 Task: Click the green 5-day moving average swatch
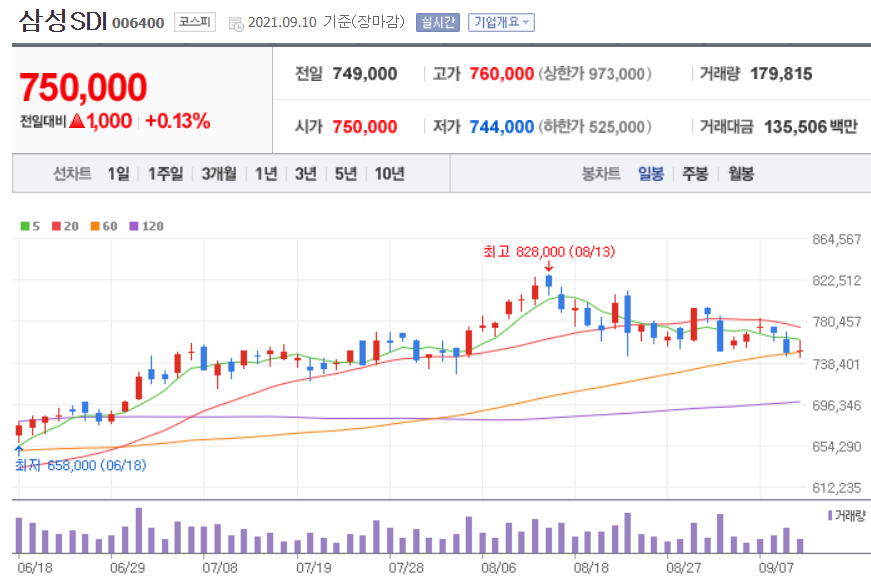point(24,226)
